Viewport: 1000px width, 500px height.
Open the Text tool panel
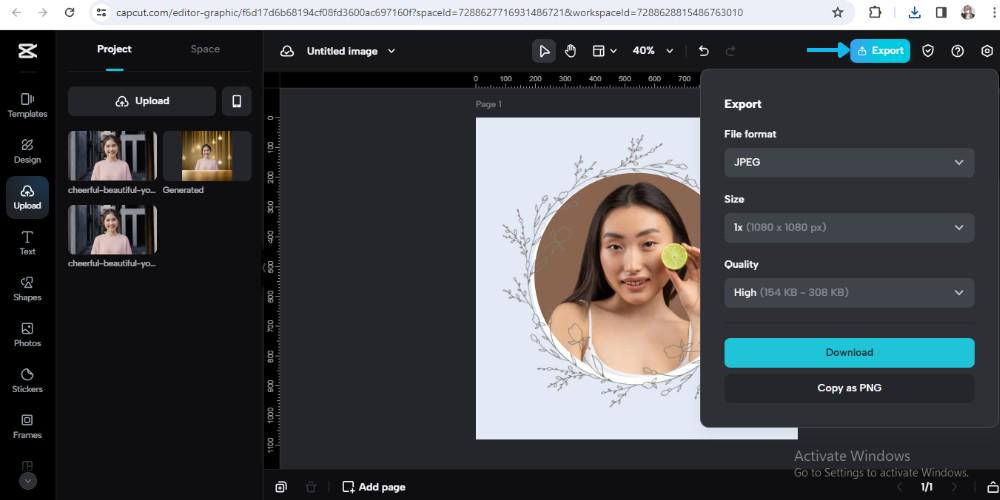pos(27,243)
